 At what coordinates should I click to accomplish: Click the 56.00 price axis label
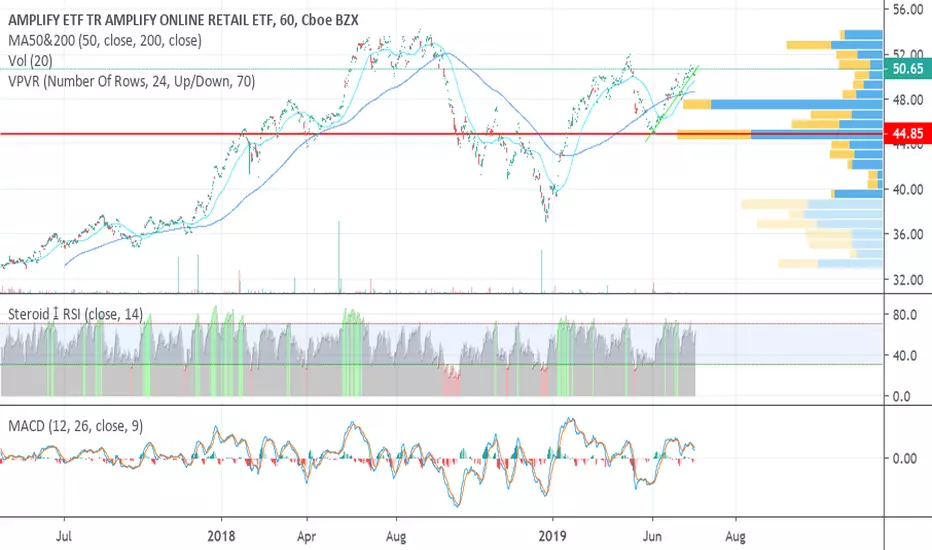(x=908, y=9)
